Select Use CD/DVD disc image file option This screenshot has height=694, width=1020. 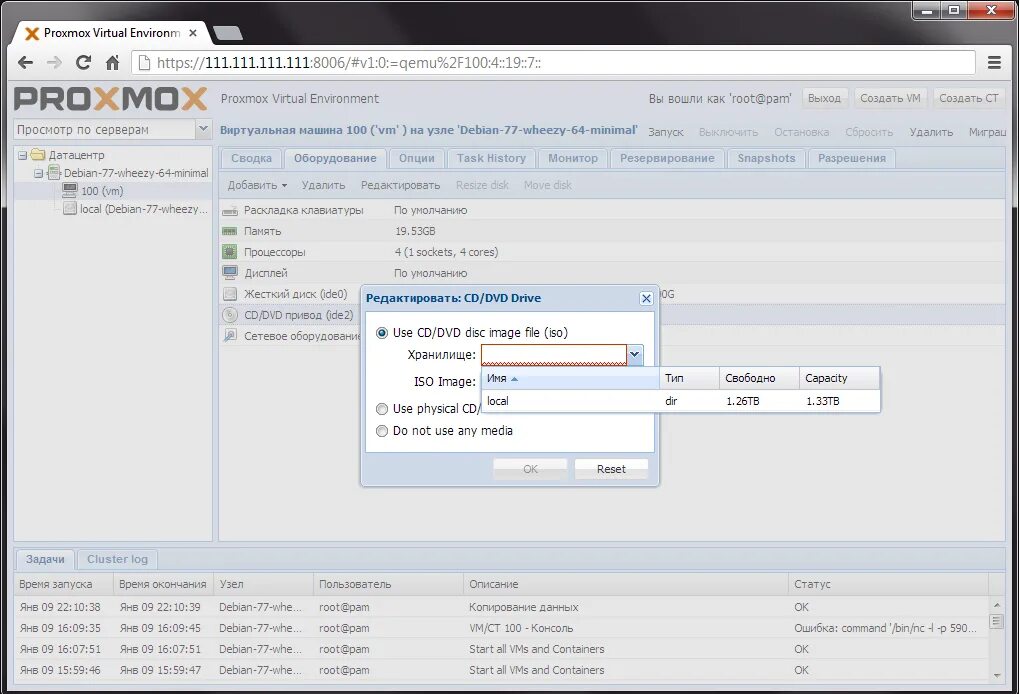pyautogui.click(x=382, y=332)
